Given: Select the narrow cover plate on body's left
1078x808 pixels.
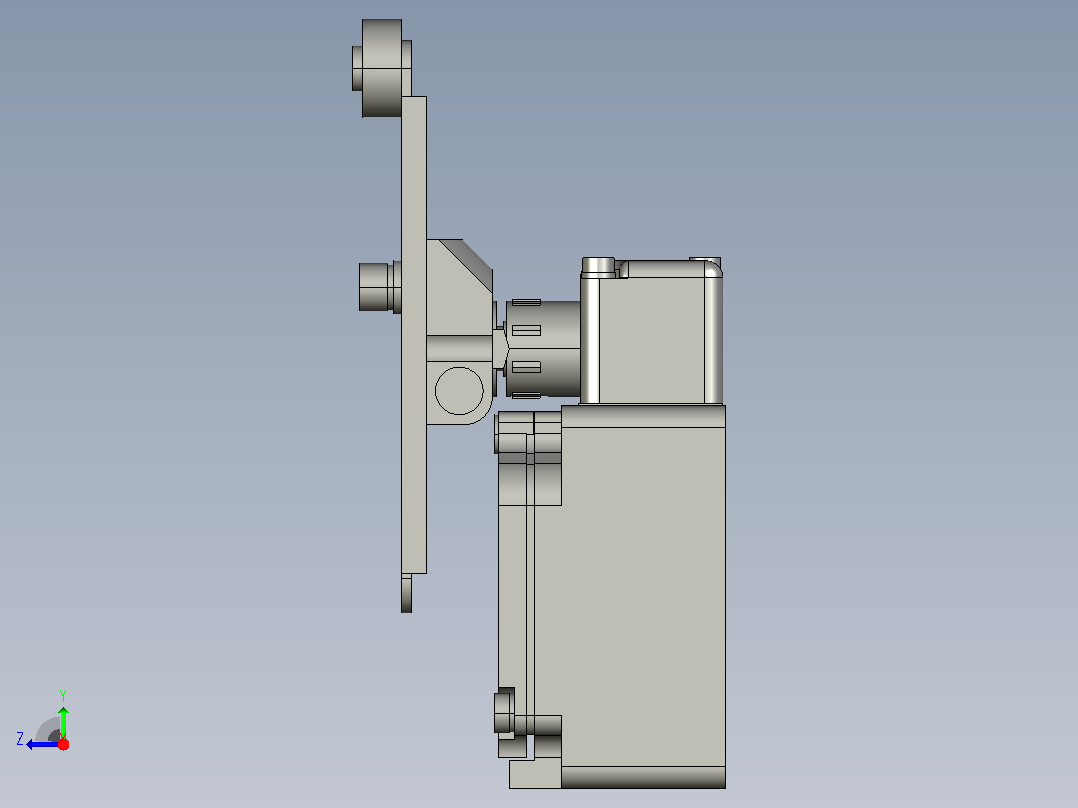Looking at the screenshot, I should click(512, 585).
